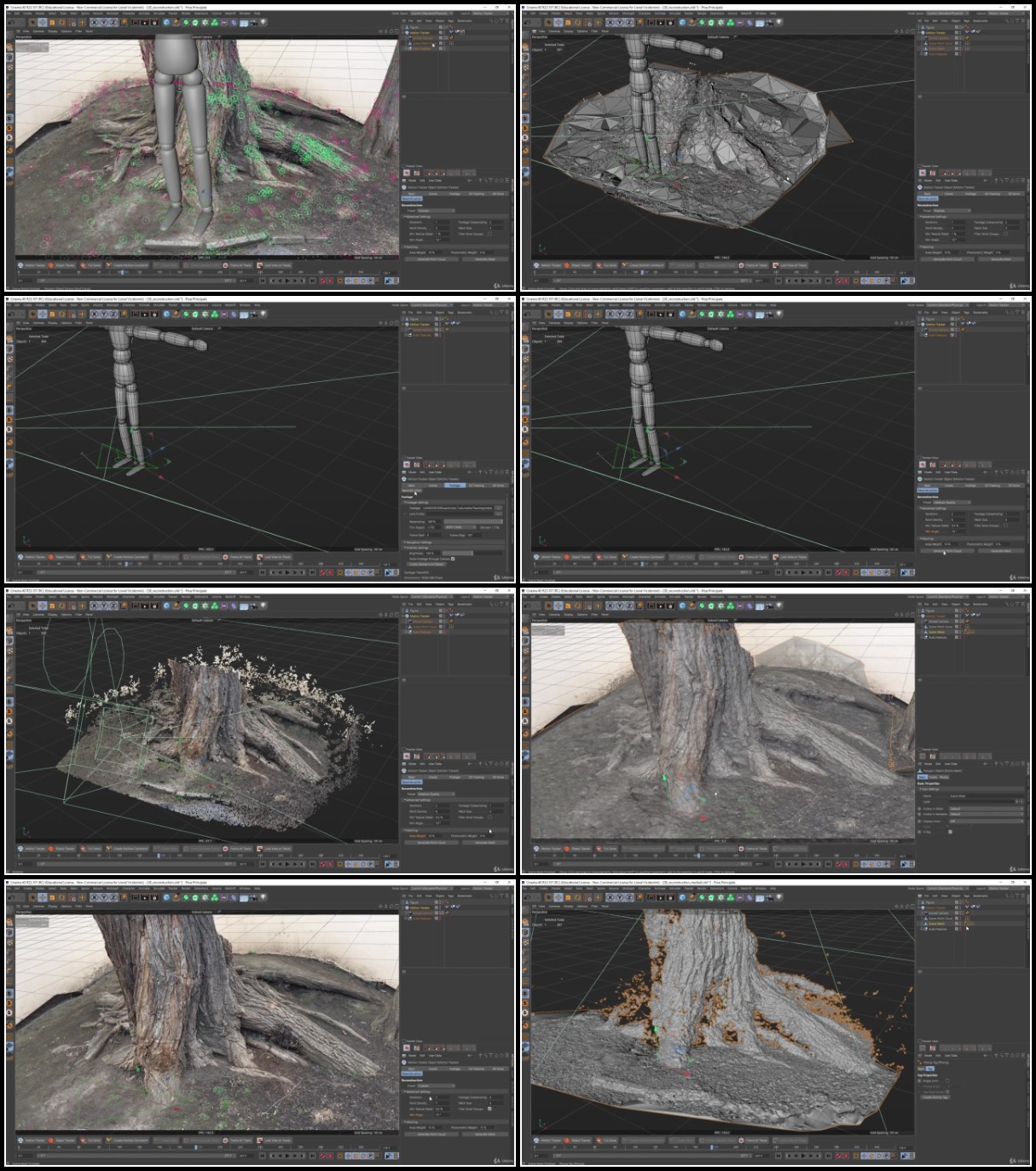
Task: Click Point Density field, textured tree close-up screenshot
Action: (x=443, y=1103)
